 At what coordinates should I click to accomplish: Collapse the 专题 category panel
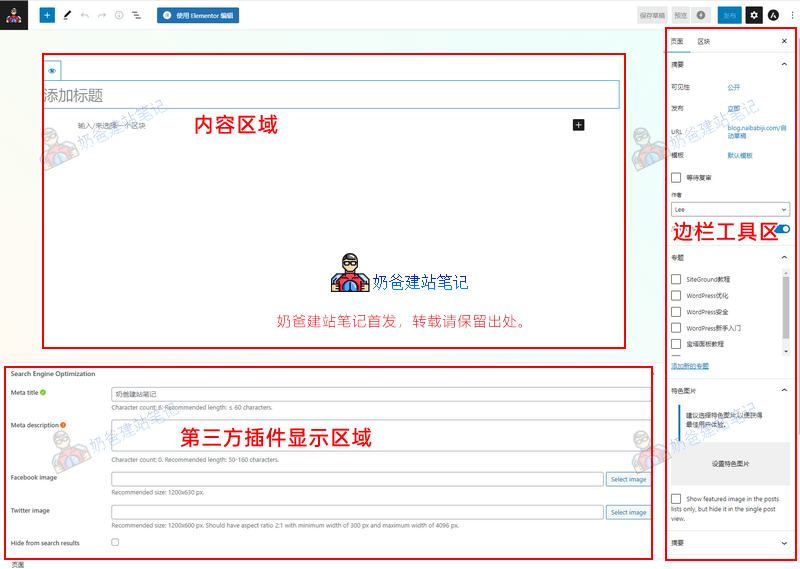click(x=784, y=257)
